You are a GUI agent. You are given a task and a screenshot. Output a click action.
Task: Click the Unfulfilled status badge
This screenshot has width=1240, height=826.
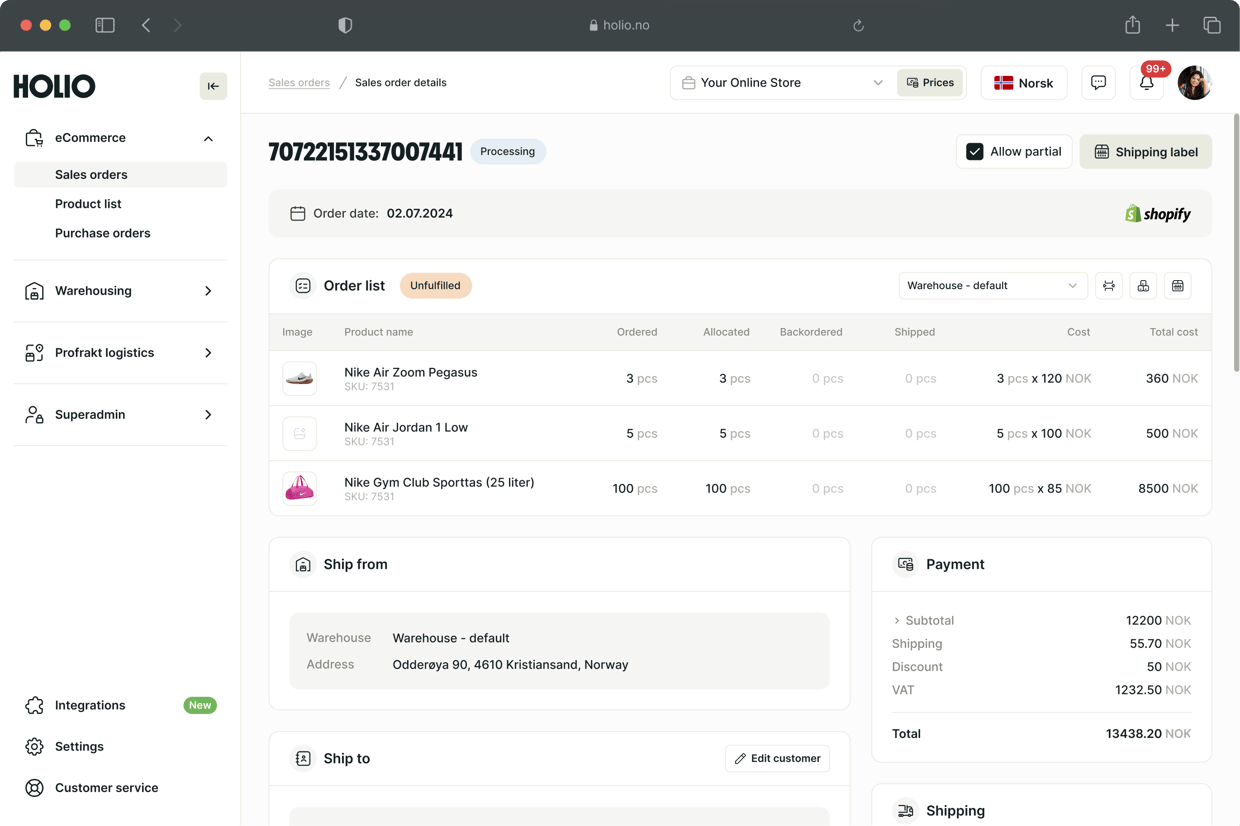click(x=435, y=286)
